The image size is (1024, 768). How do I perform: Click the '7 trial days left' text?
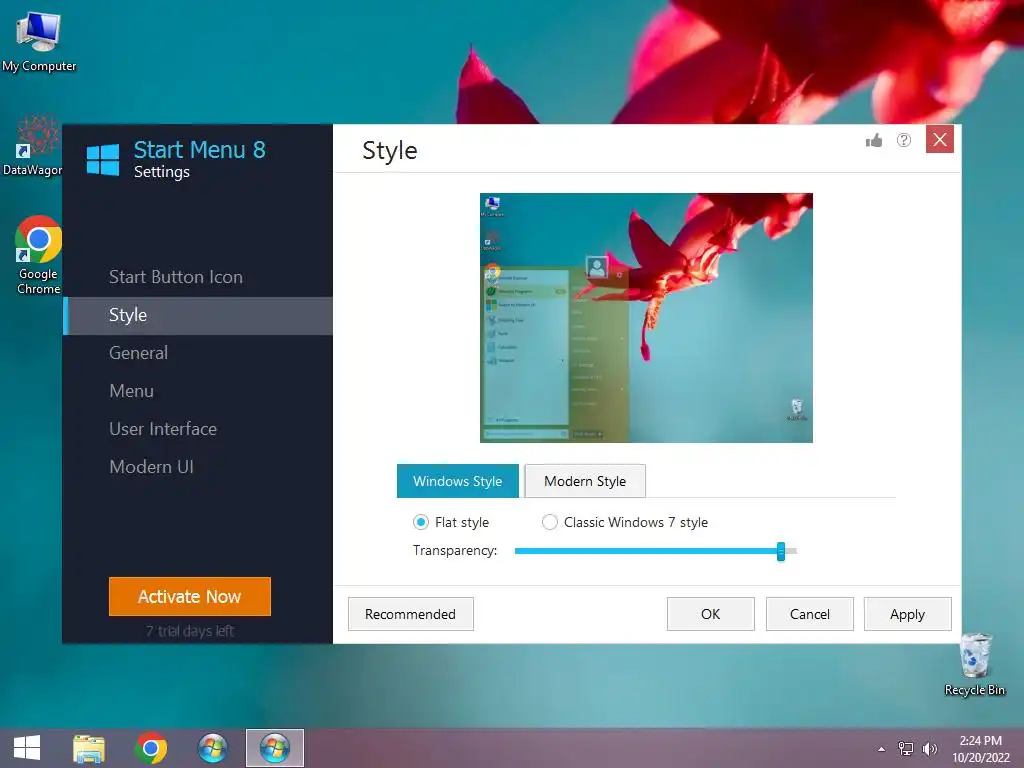pos(190,631)
